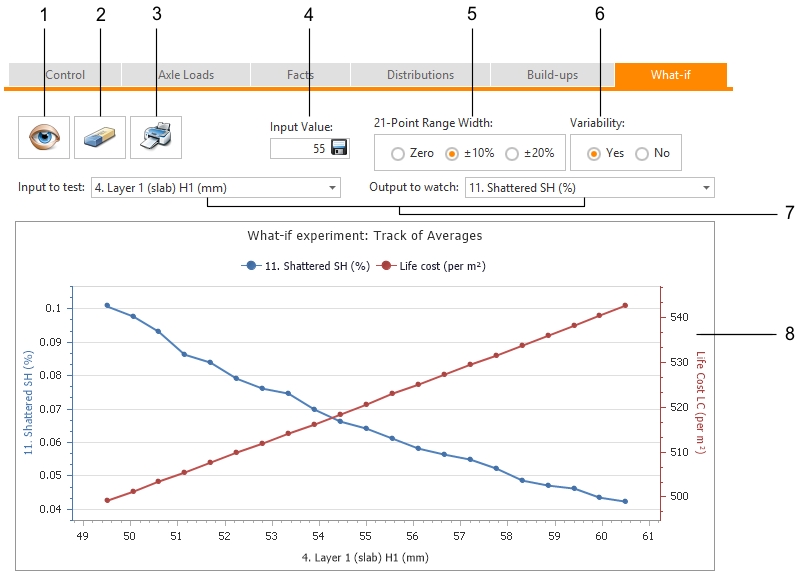Screen dimensions: 799x577
Task: Enable Variability by selecting Yes
Action: click(x=594, y=154)
